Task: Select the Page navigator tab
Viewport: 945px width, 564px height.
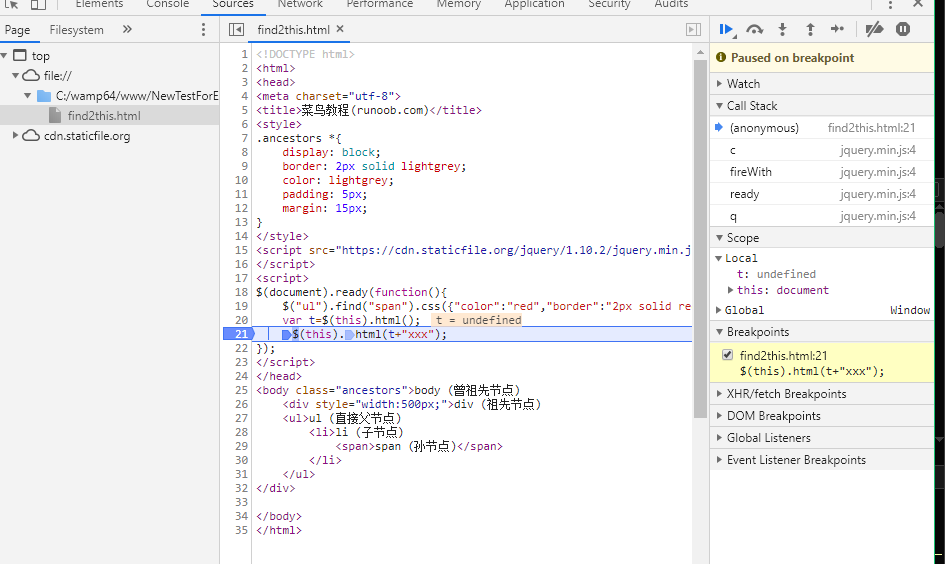Action: tap(17, 30)
